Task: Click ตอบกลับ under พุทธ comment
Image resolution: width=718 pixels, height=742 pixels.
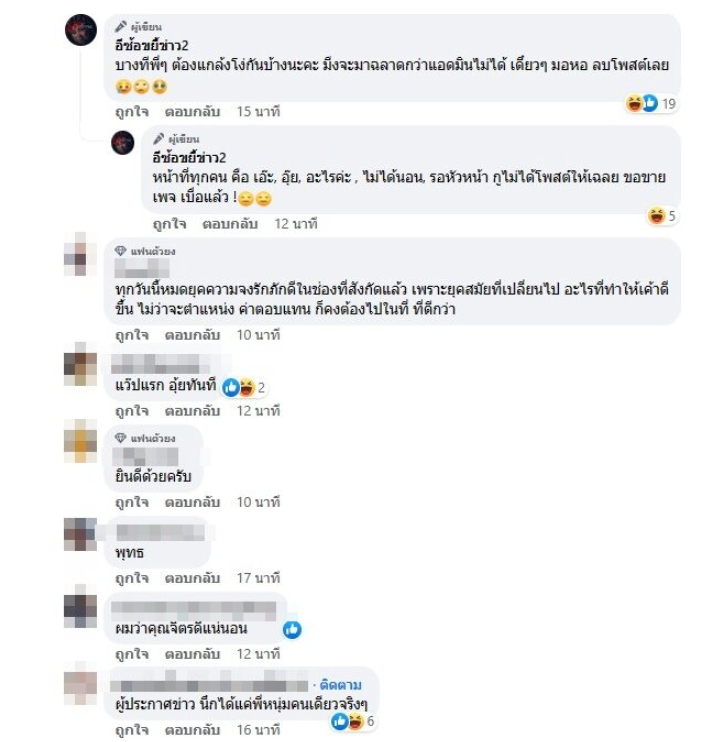Action: click(x=192, y=578)
